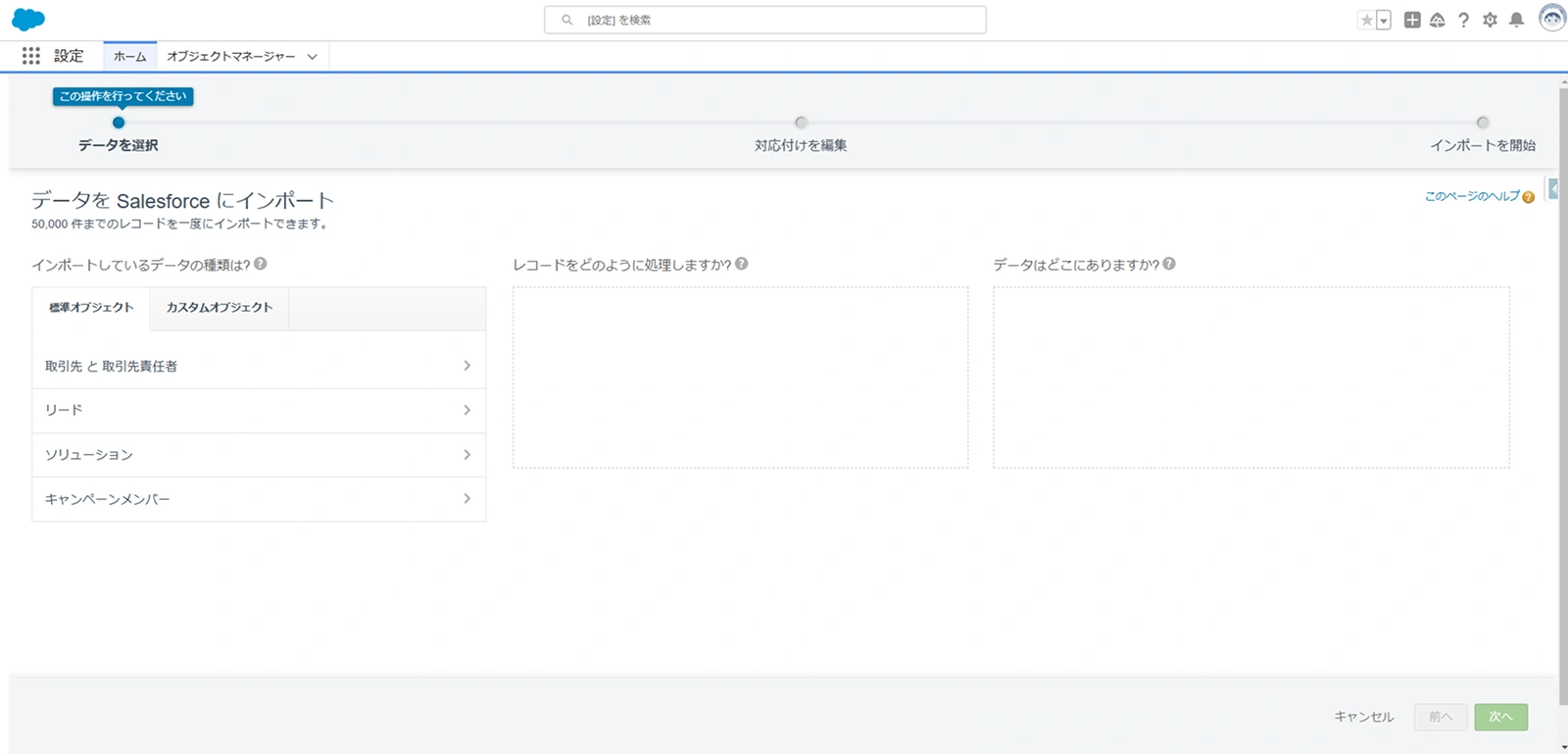Screen dimensions: 1568x754
Task: Open the App Launcher grid icon
Action: click(31, 56)
